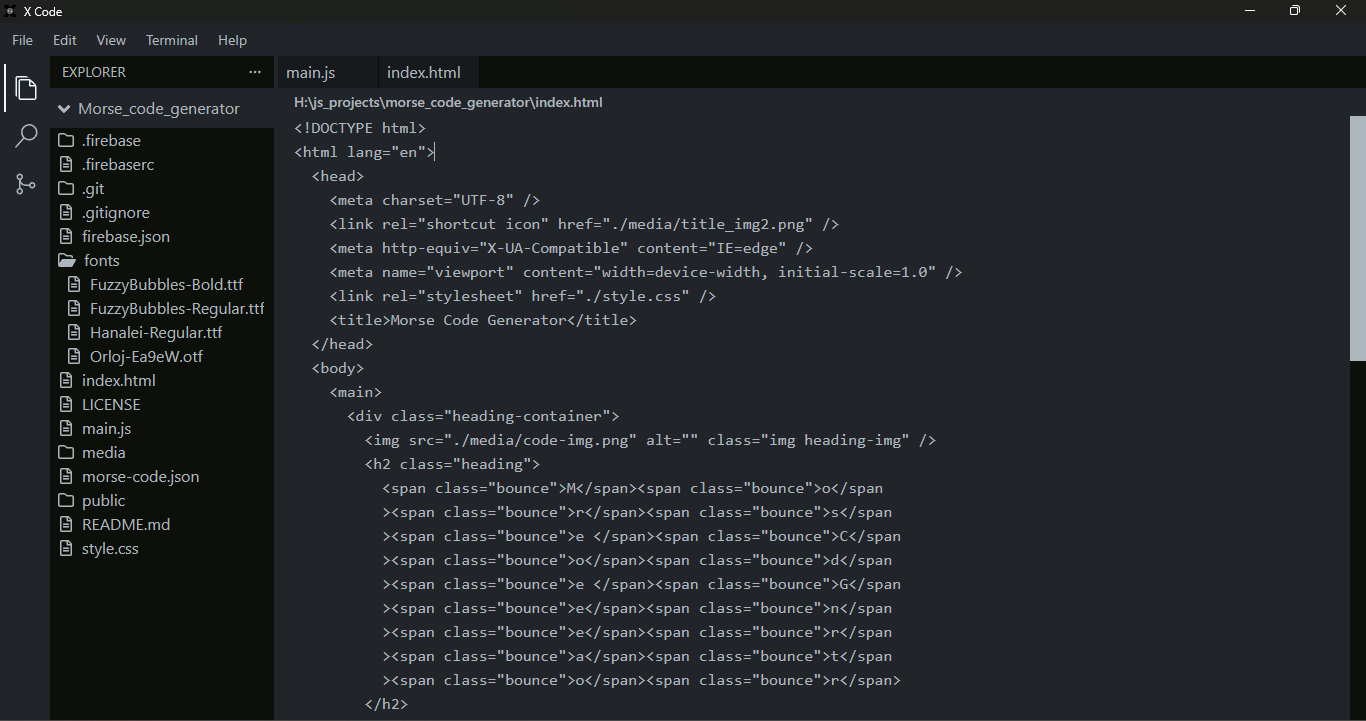Open the File menu
This screenshot has width=1366, height=721.
[x=22, y=40]
